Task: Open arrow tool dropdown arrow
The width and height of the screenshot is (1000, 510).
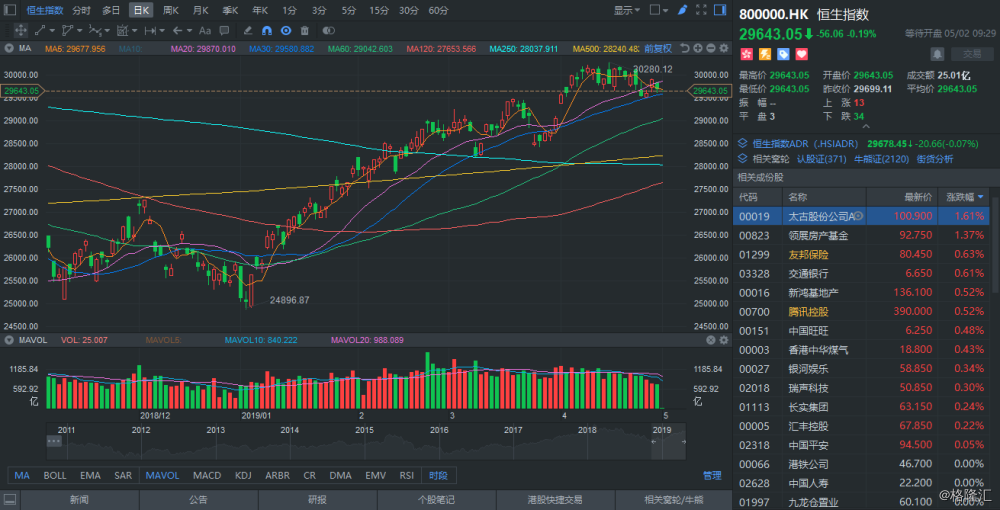Action: coord(189,30)
